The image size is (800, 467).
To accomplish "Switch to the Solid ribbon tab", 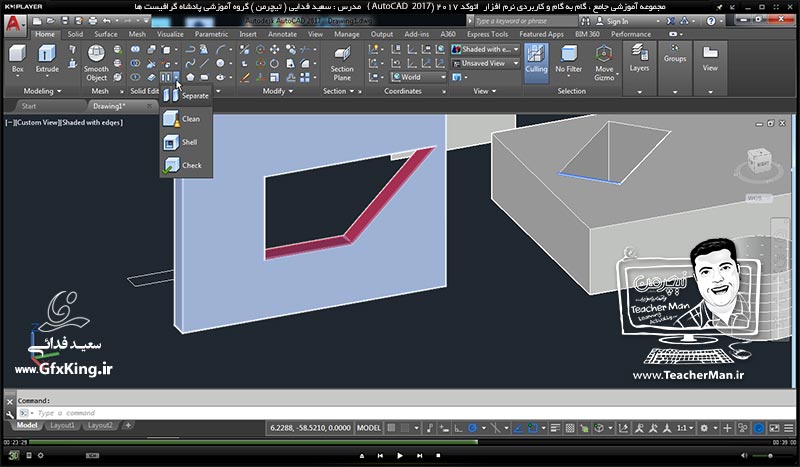I will click(75, 34).
